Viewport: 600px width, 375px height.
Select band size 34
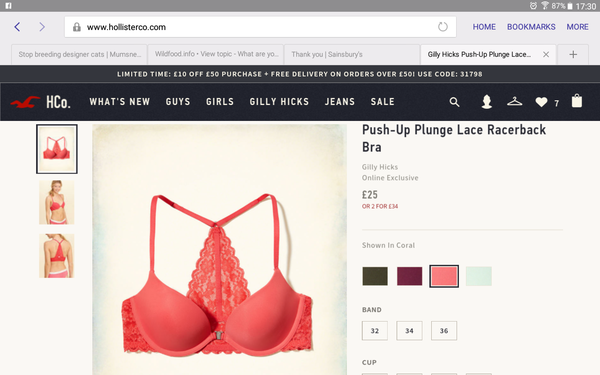tap(409, 331)
